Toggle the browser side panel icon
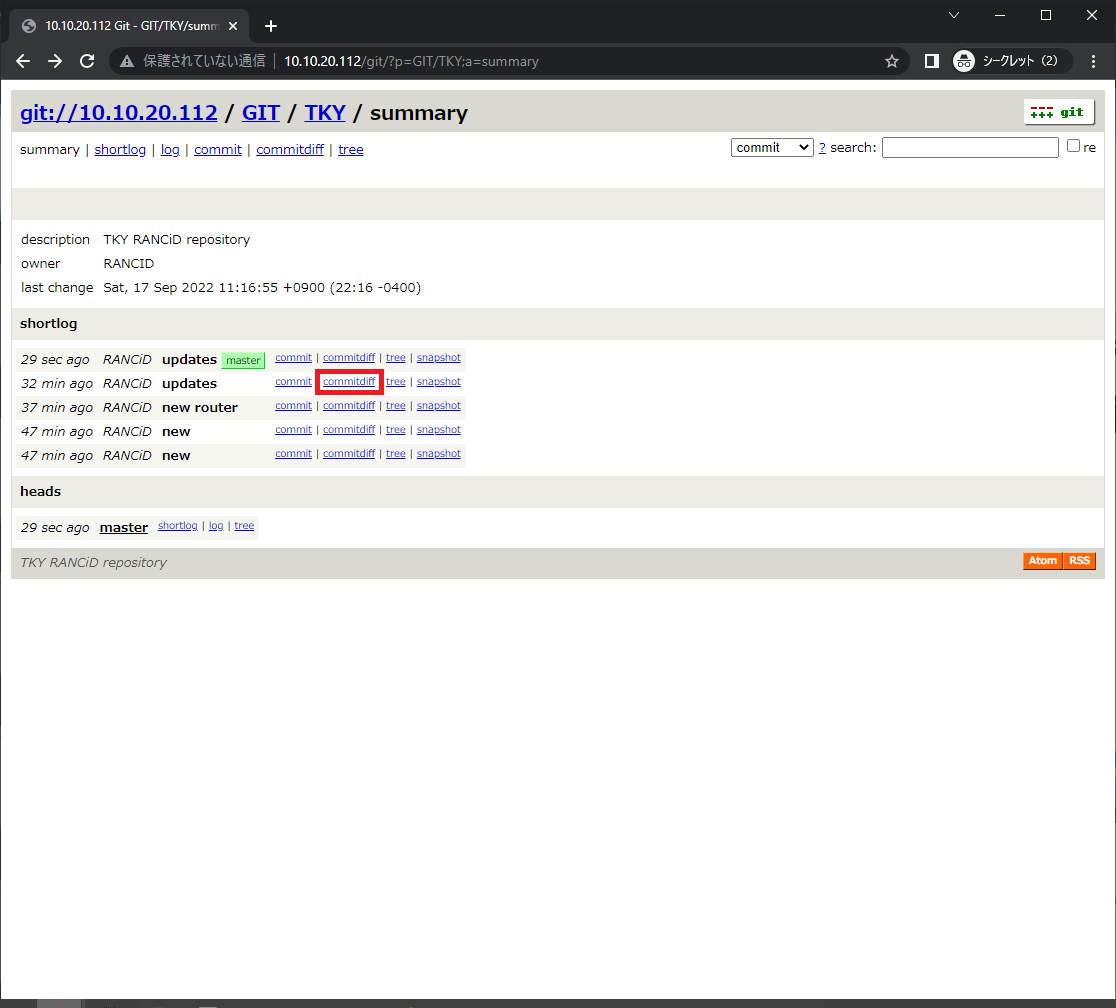Viewport: 1116px width, 1008px height. point(931,61)
